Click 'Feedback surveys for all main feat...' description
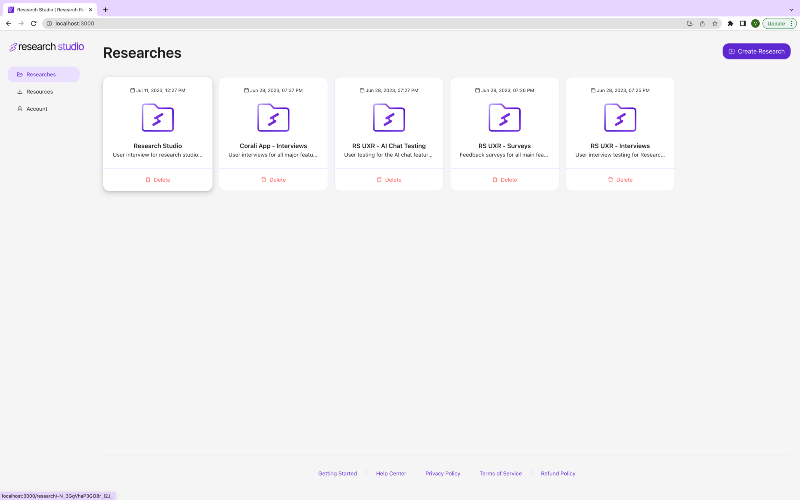Image resolution: width=800 pixels, height=500 pixels. (505, 155)
